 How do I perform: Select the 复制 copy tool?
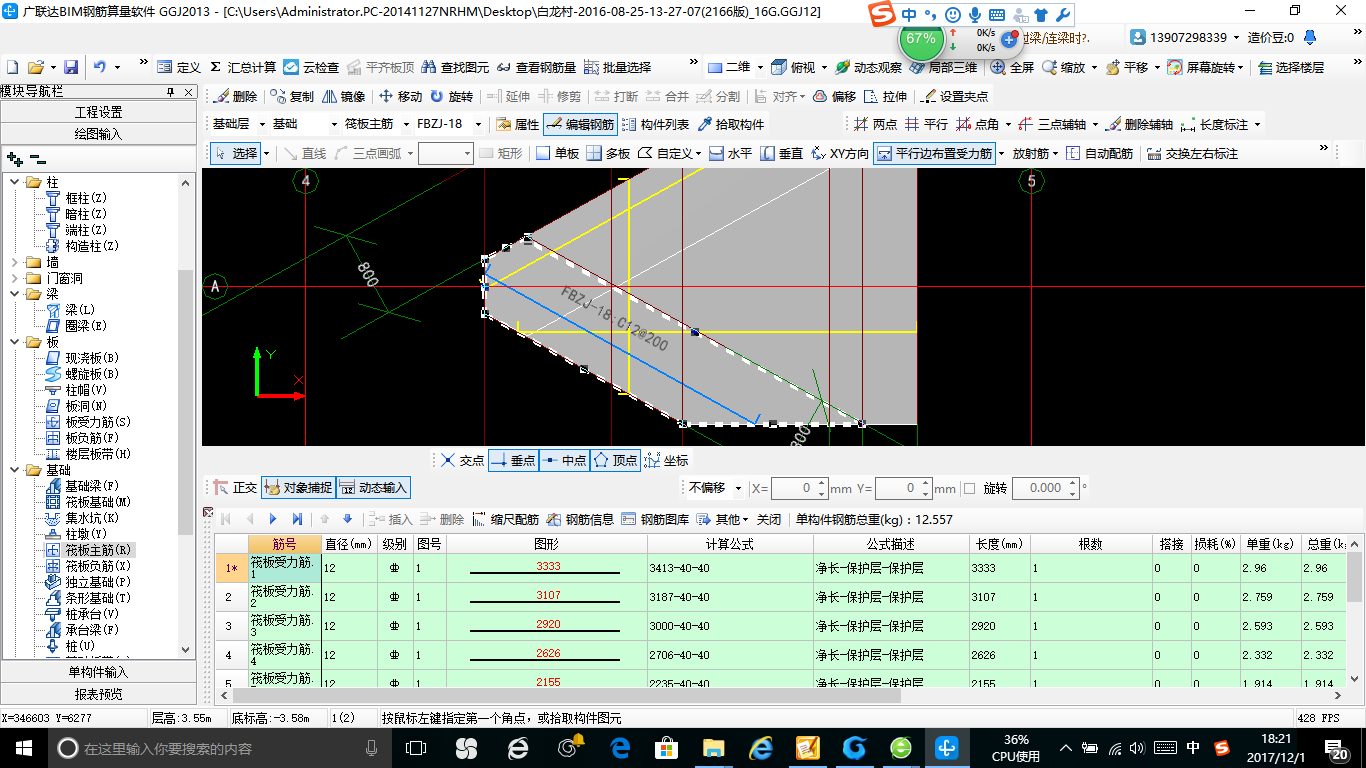[291, 96]
